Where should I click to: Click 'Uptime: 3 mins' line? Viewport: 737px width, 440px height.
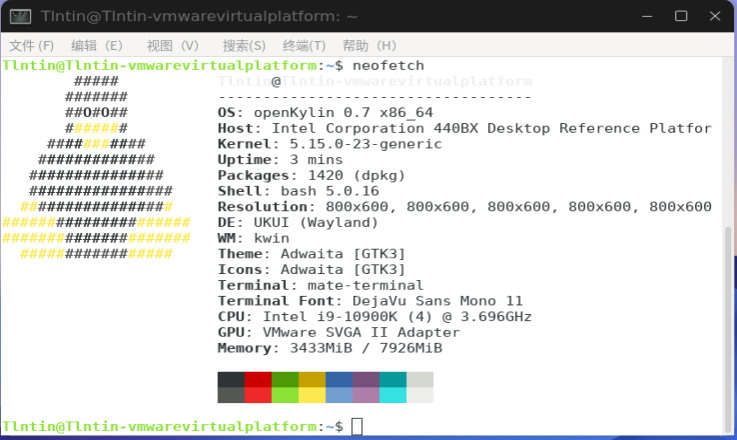pos(280,160)
